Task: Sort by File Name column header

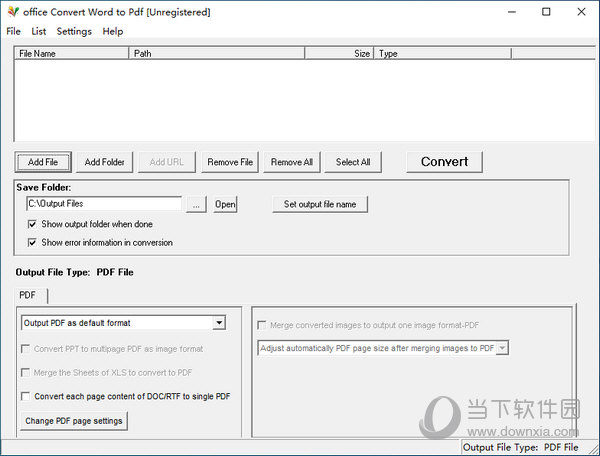Action: point(72,54)
